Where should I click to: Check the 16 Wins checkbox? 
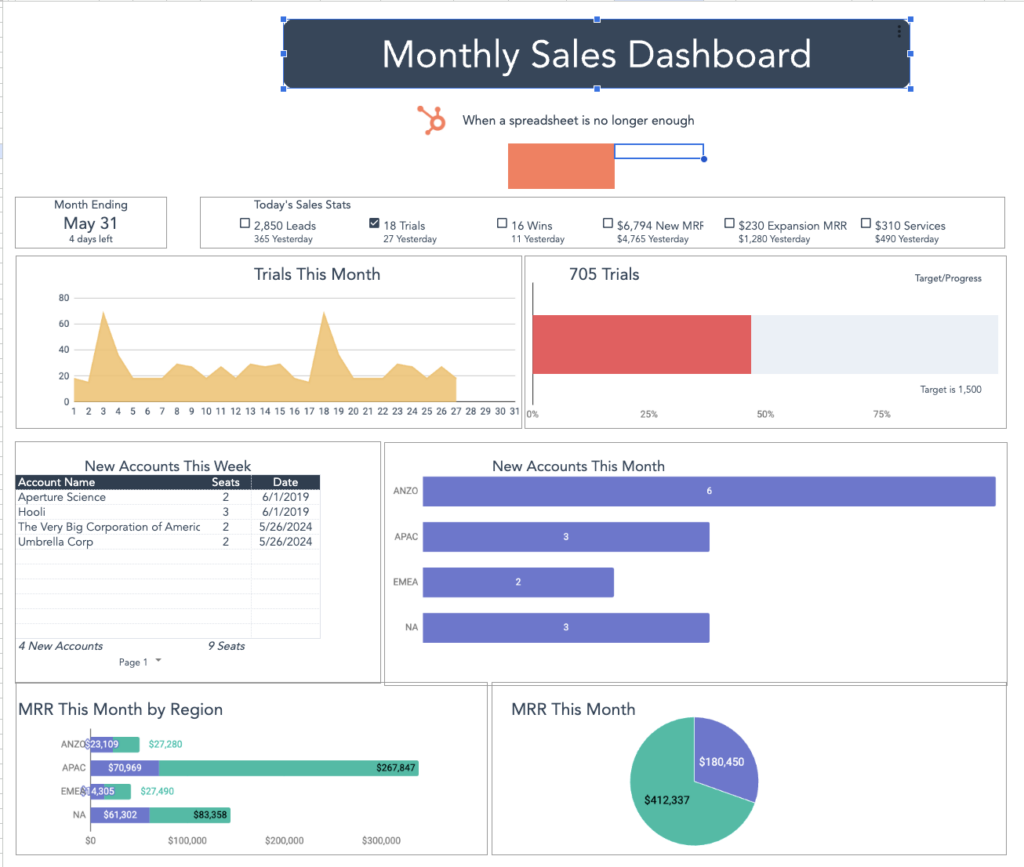point(502,223)
